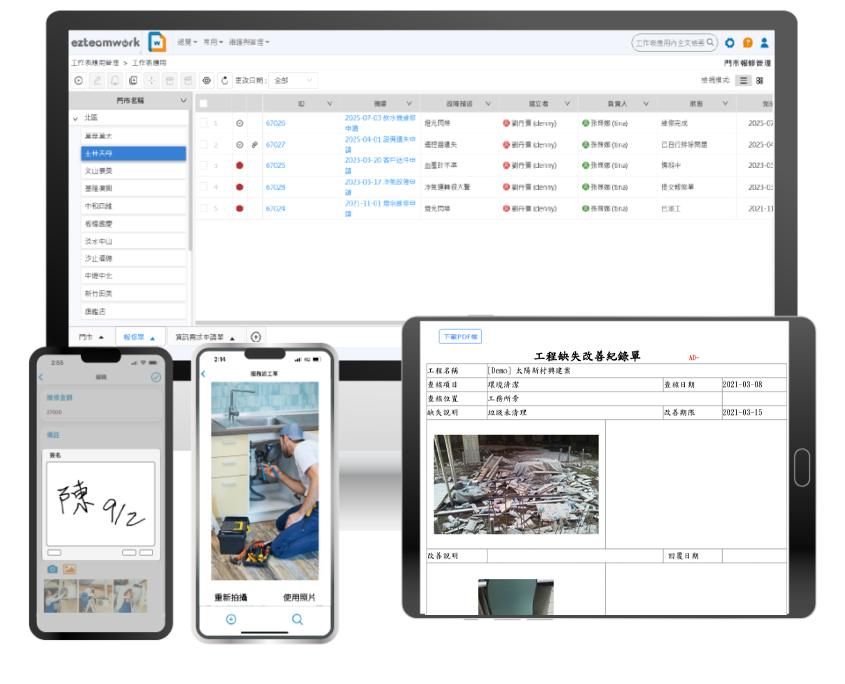
Task: Open the ID column filter arrow
Action: [x=330, y=103]
